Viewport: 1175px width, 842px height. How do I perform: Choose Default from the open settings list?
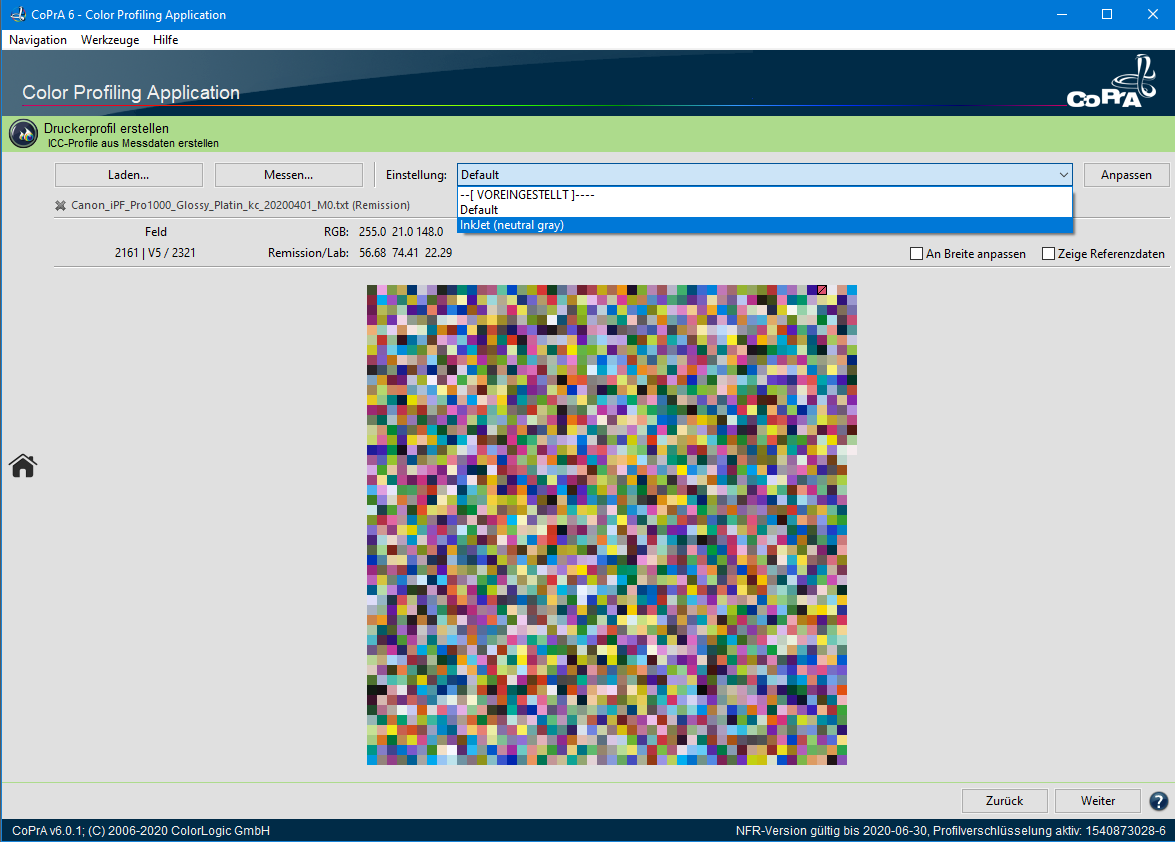click(x=479, y=210)
